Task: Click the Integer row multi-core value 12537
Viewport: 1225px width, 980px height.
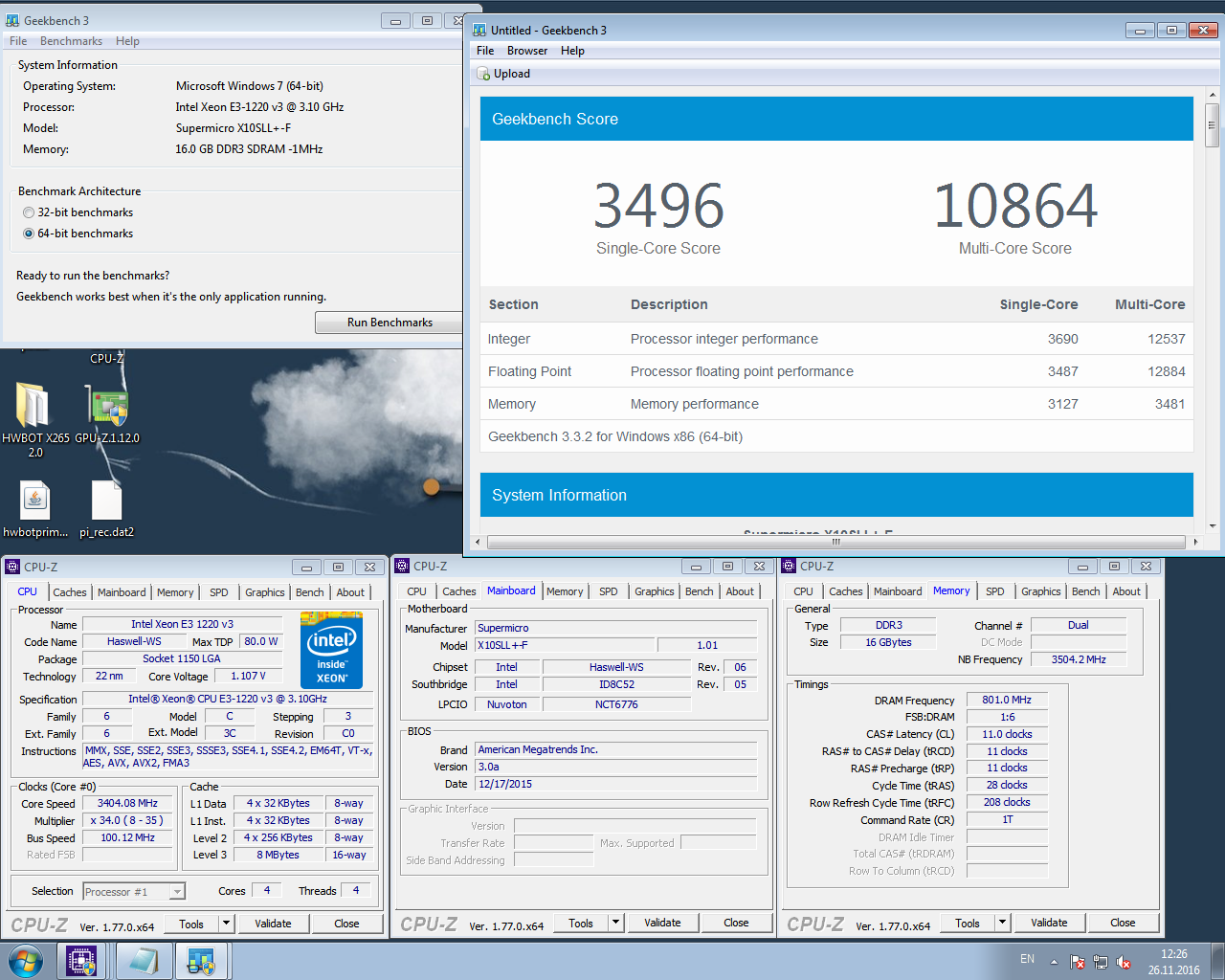Action: pos(1166,339)
